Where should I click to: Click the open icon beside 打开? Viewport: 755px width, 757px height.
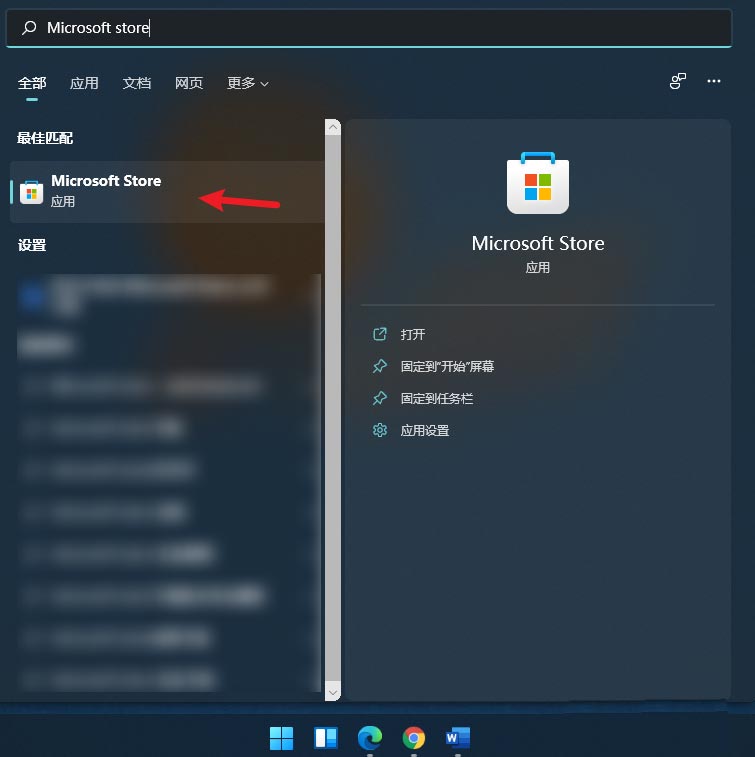coord(380,334)
